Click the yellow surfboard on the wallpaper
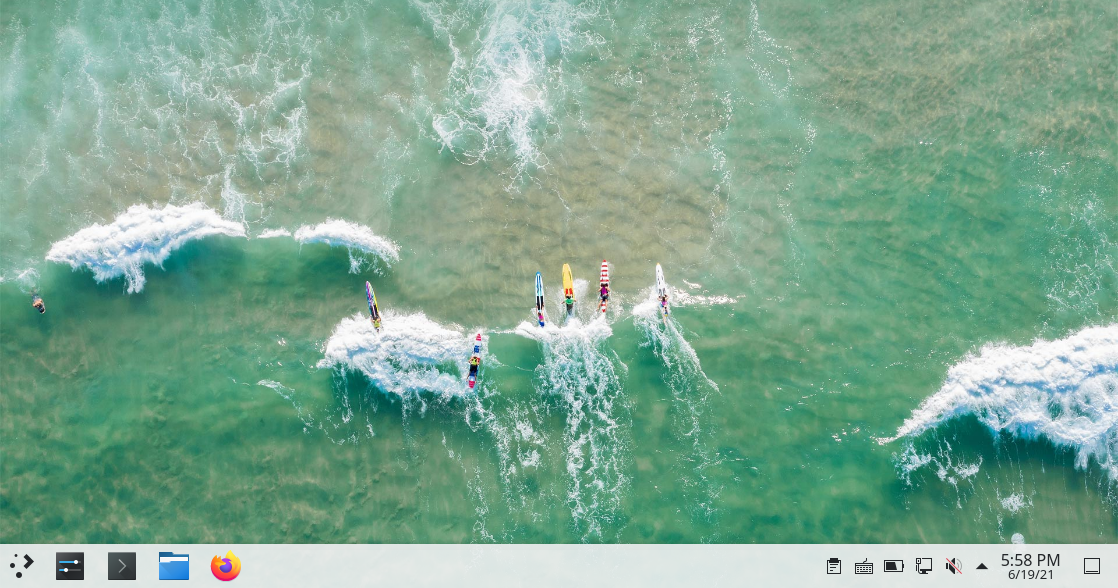Viewport: 1118px width, 588px height. [568, 283]
